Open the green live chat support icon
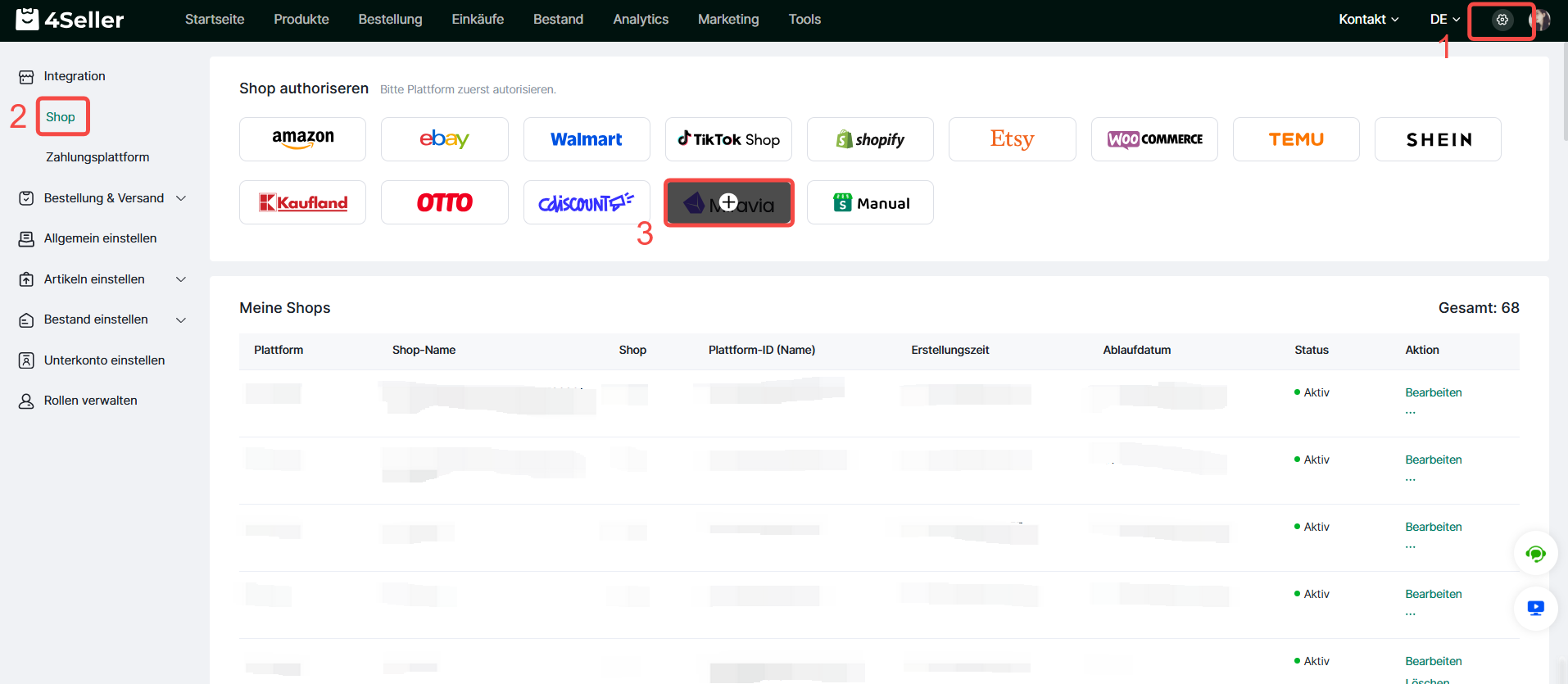Viewport: 1568px width, 684px height. point(1535,555)
